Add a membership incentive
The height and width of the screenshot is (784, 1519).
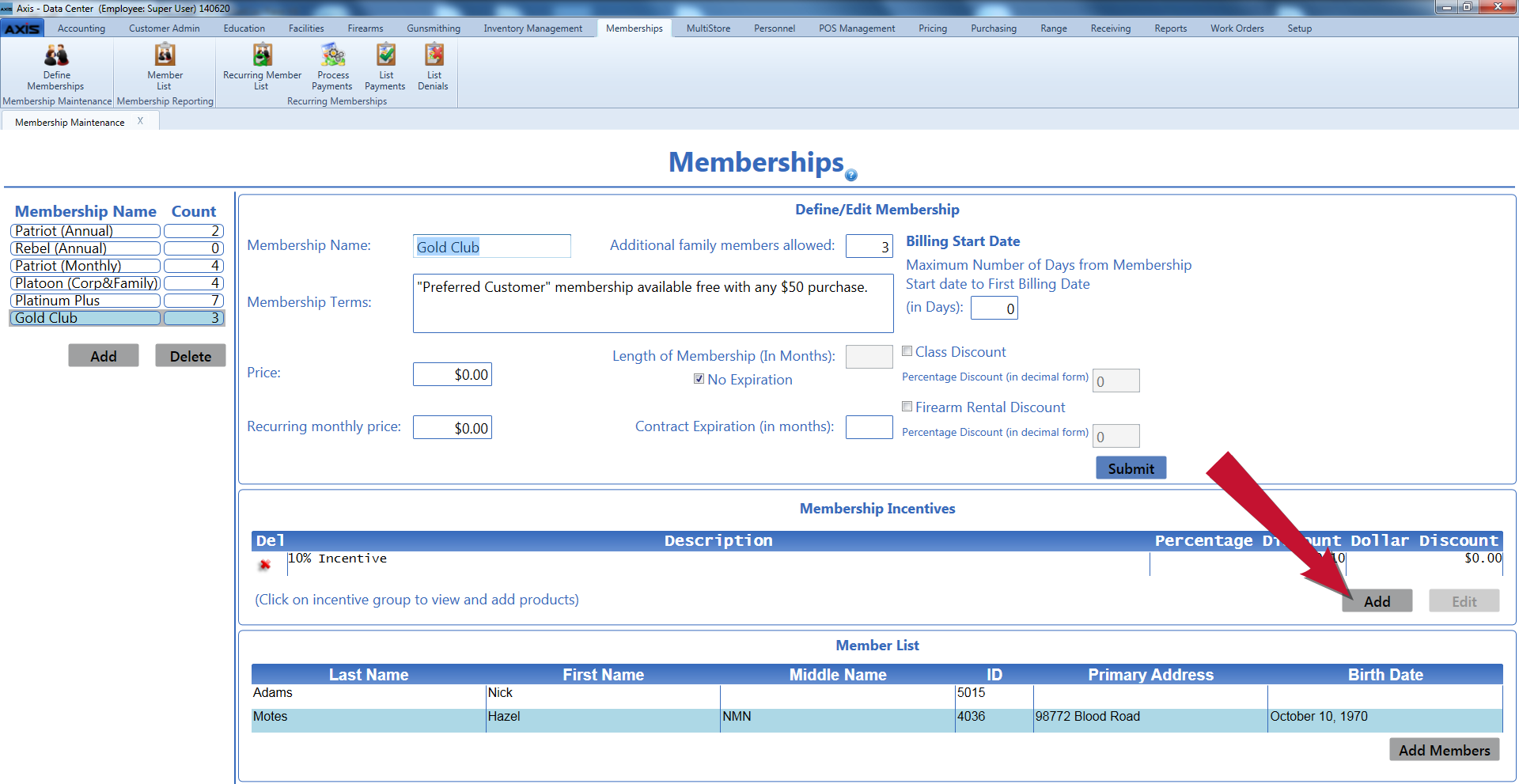tap(1377, 601)
